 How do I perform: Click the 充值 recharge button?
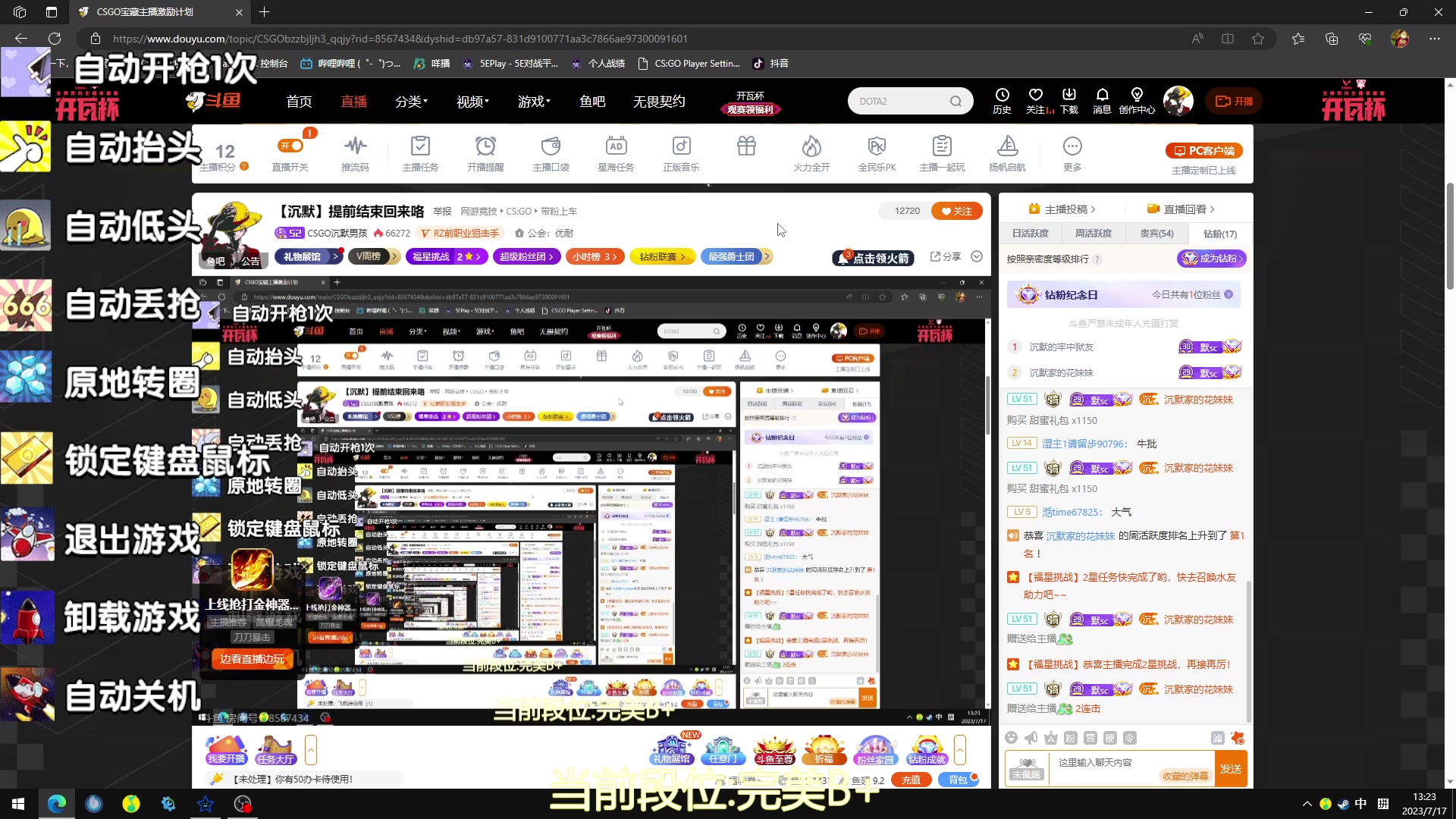911,780
